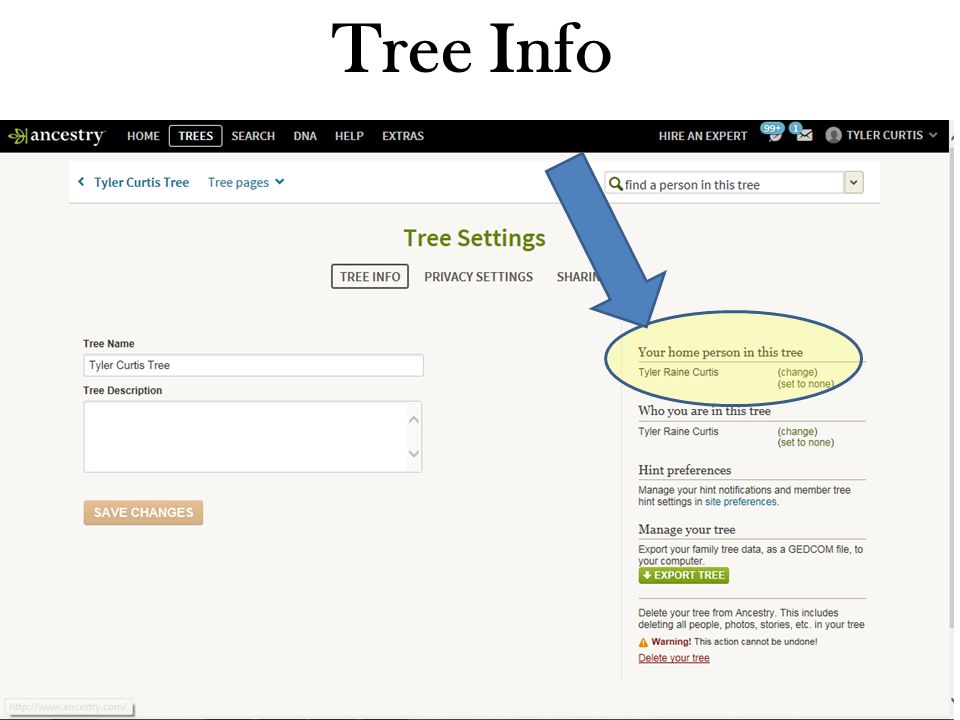
Task: Open the mail envelope messages icon
Action: click(x=803, y=133)
